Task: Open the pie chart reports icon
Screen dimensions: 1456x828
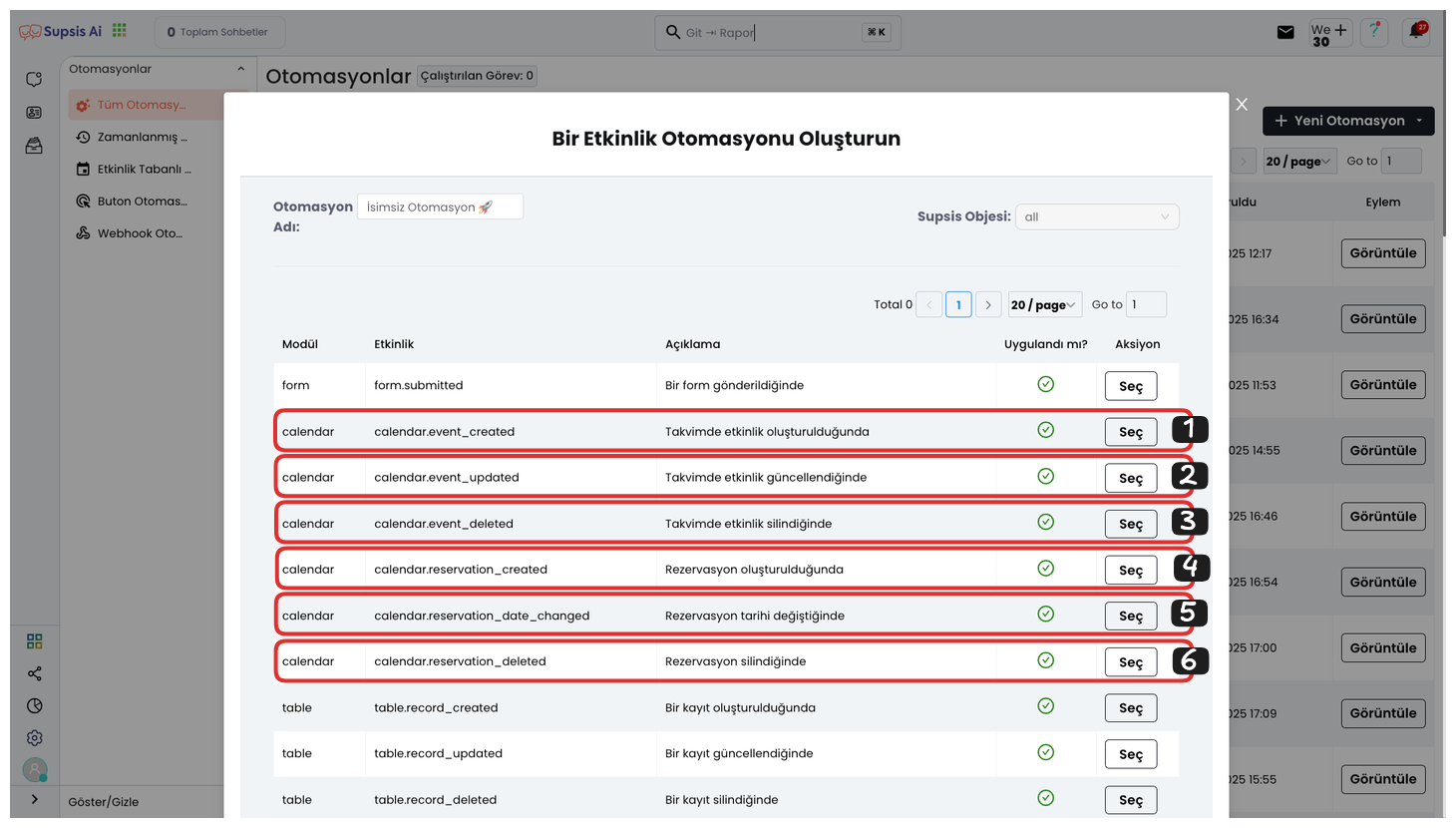Action: point(35,706)
